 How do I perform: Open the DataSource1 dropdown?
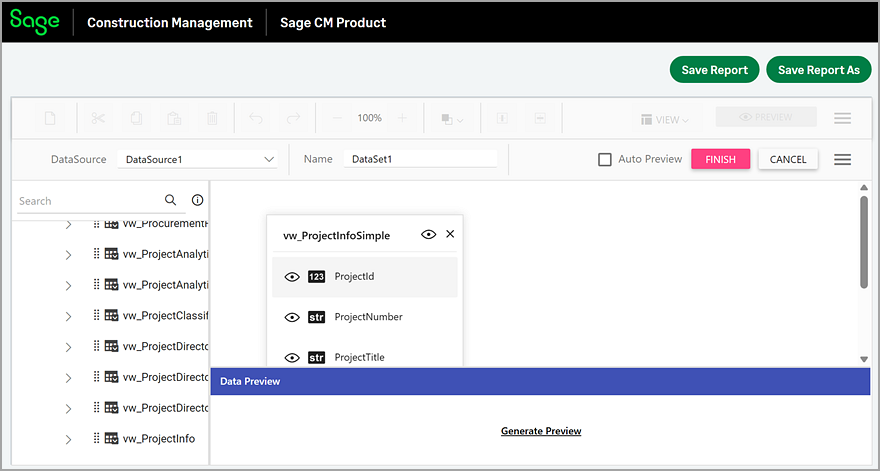point(198,159)
